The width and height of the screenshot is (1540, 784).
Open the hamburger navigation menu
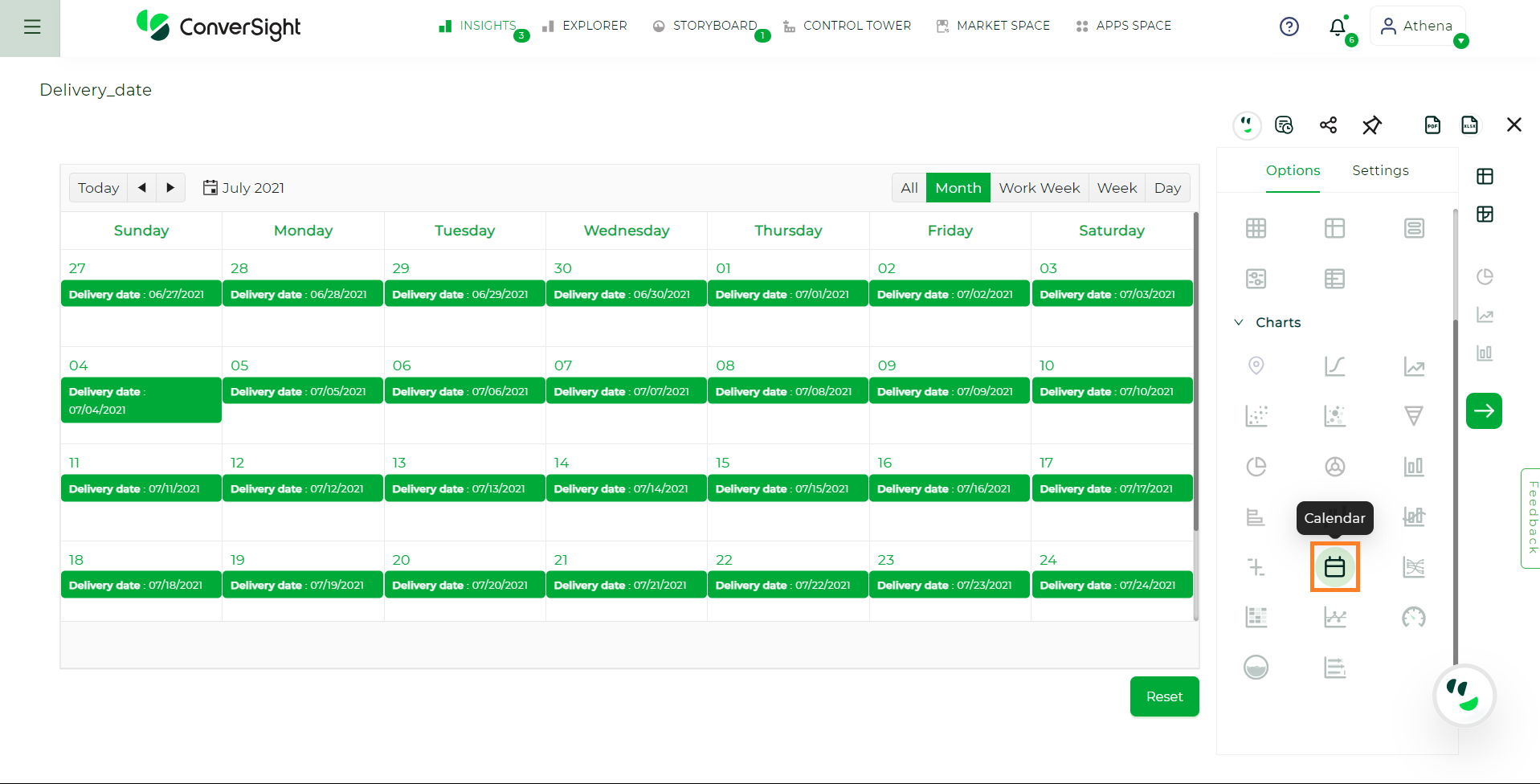(x=32, y=27)
